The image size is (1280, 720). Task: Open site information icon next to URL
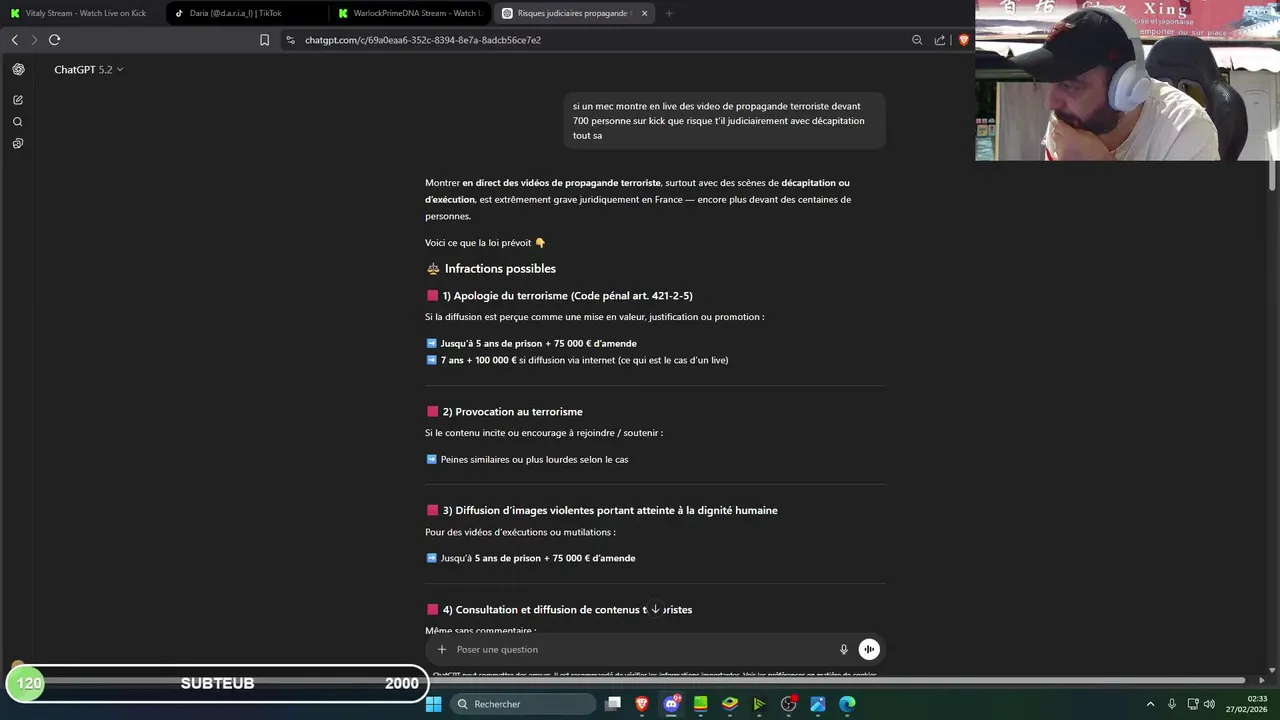[x=290, y=40]
